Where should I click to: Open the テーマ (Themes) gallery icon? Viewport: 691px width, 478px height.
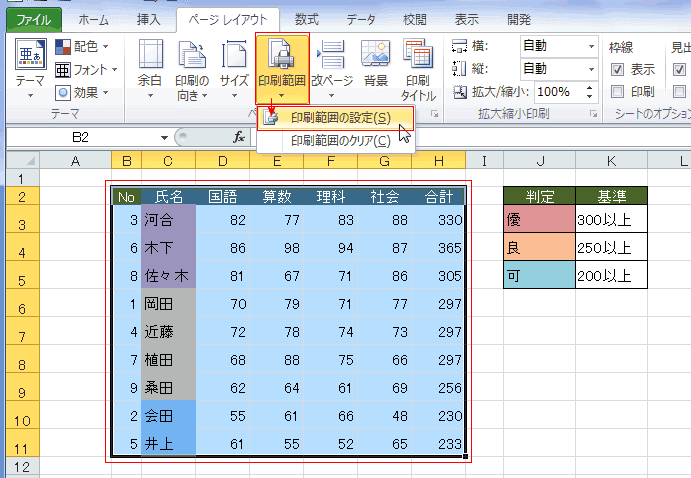30,54
